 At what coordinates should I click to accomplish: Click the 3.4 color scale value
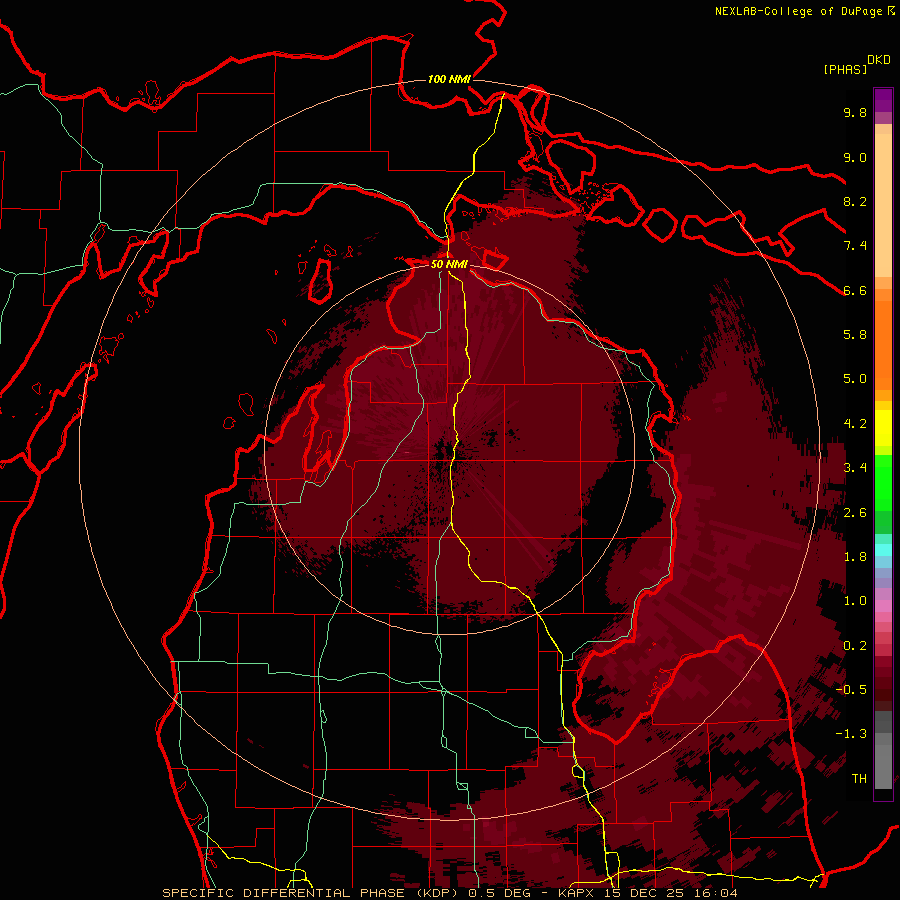pos(855,468)
